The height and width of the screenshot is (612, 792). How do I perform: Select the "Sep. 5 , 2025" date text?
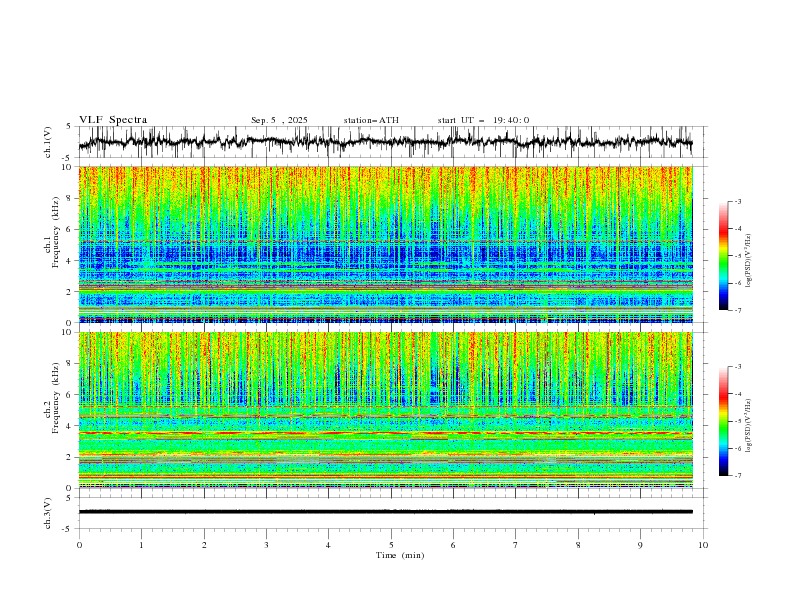279,120
